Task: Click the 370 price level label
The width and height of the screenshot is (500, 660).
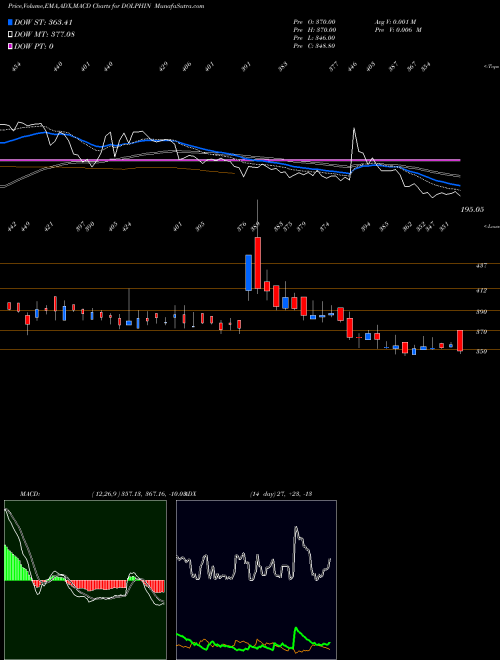Action: click(481, 332)
